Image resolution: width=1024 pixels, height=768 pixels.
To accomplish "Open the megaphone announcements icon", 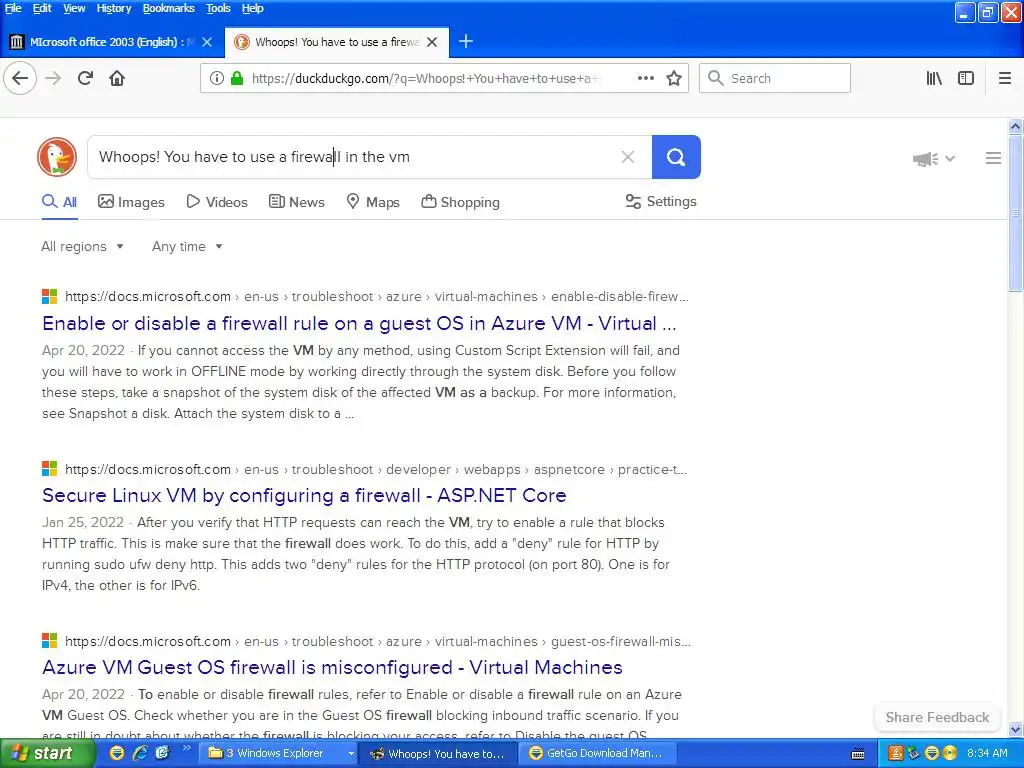I will pyautogui.click(x=925, y=159).
